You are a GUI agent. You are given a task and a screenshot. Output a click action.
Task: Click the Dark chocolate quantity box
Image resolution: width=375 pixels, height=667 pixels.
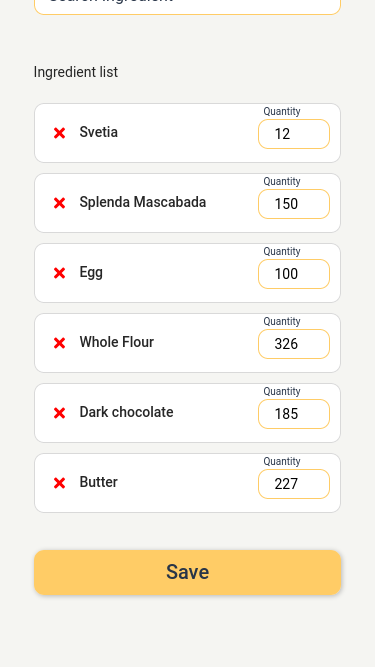(x=294, y=414)
